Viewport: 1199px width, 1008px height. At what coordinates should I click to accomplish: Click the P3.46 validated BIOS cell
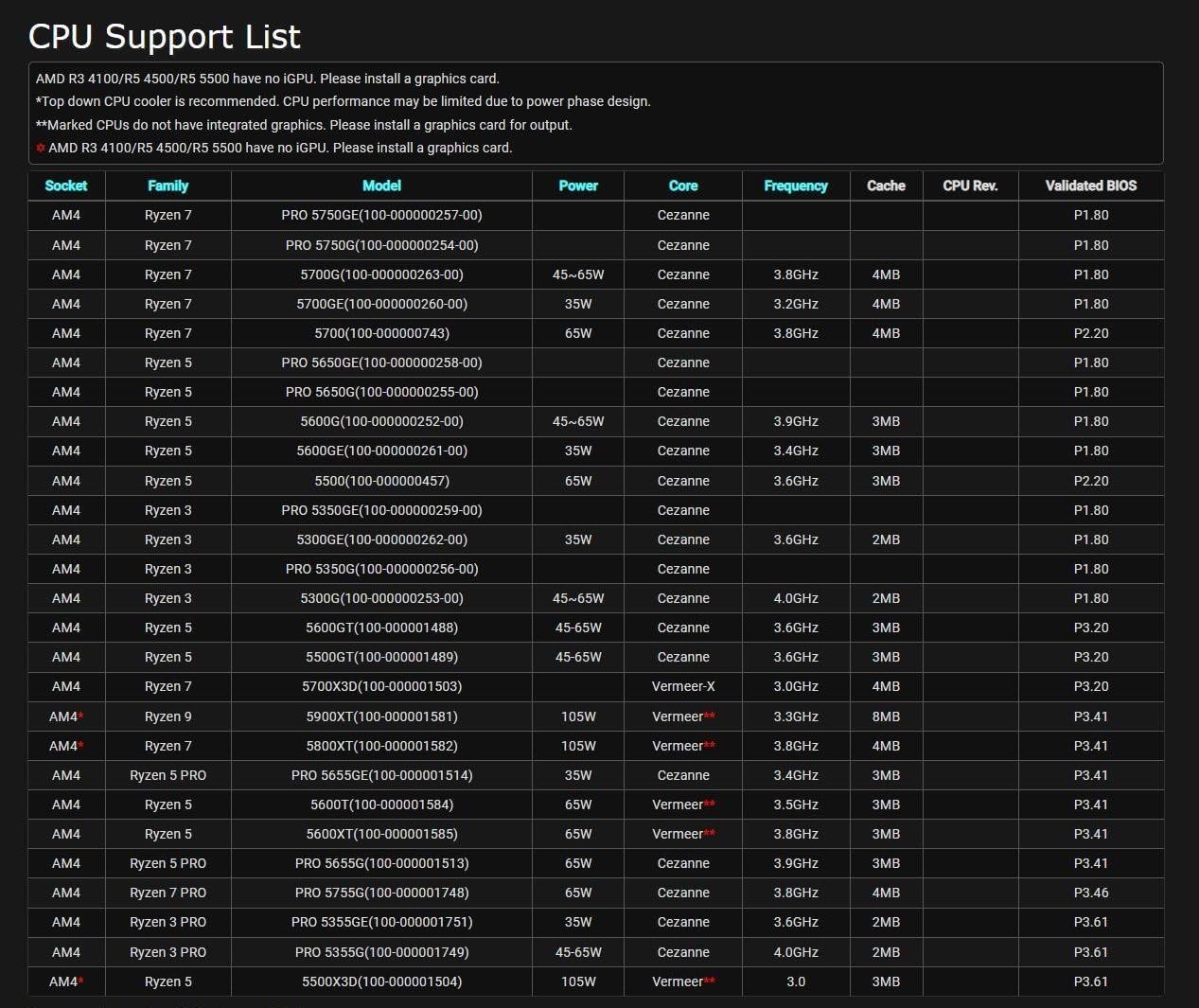pyautogui.click(x=1090, y=893)
